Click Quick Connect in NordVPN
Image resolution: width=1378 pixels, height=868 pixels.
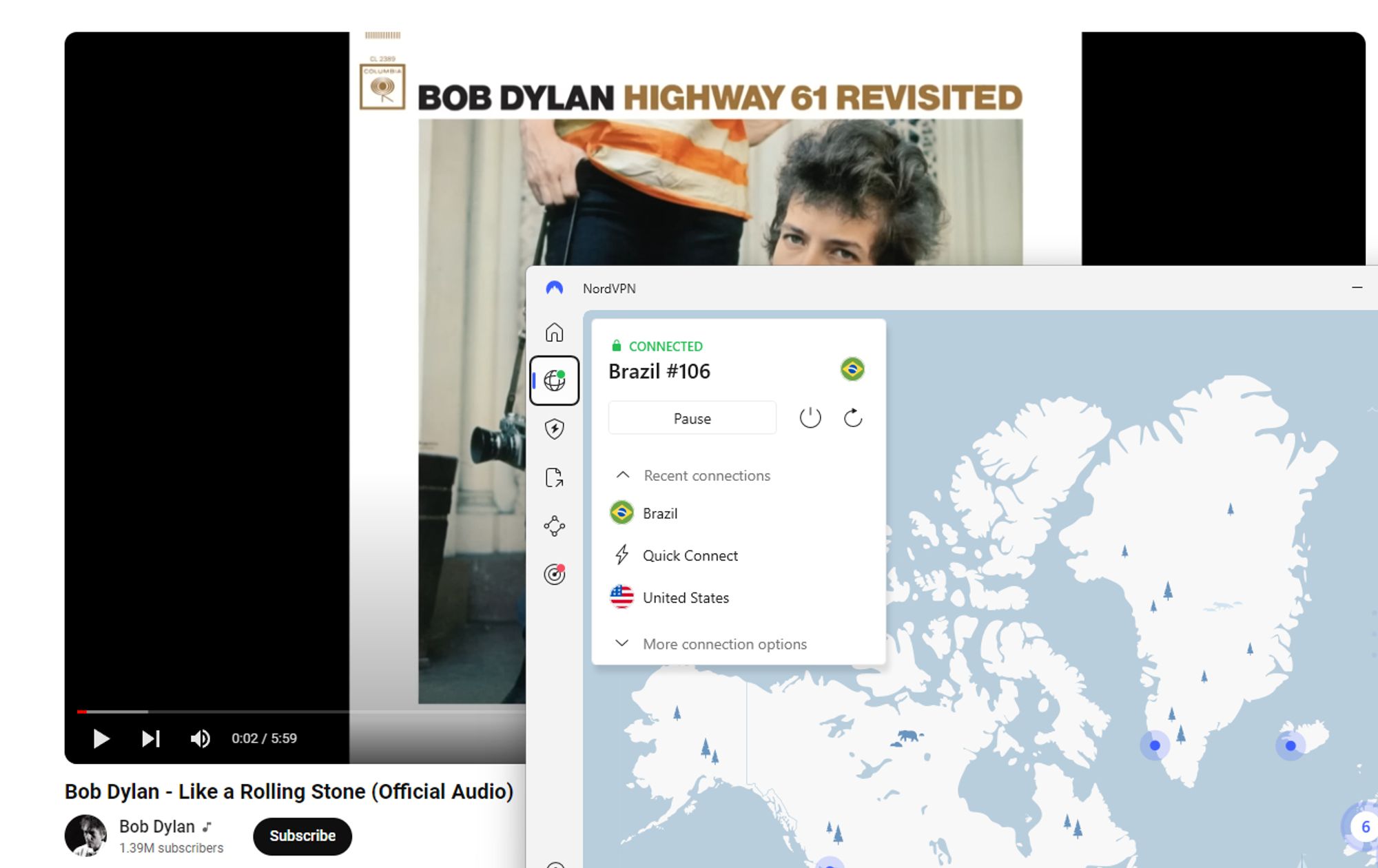(x=690, y=555)
